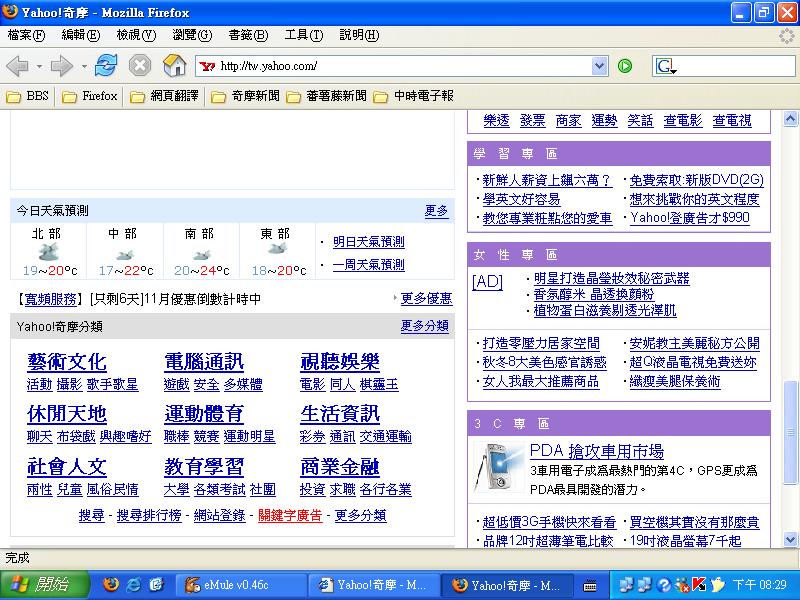Go to Home page via house icon
The width and height of the screenshot is (800, 600).
pos(174,66)
